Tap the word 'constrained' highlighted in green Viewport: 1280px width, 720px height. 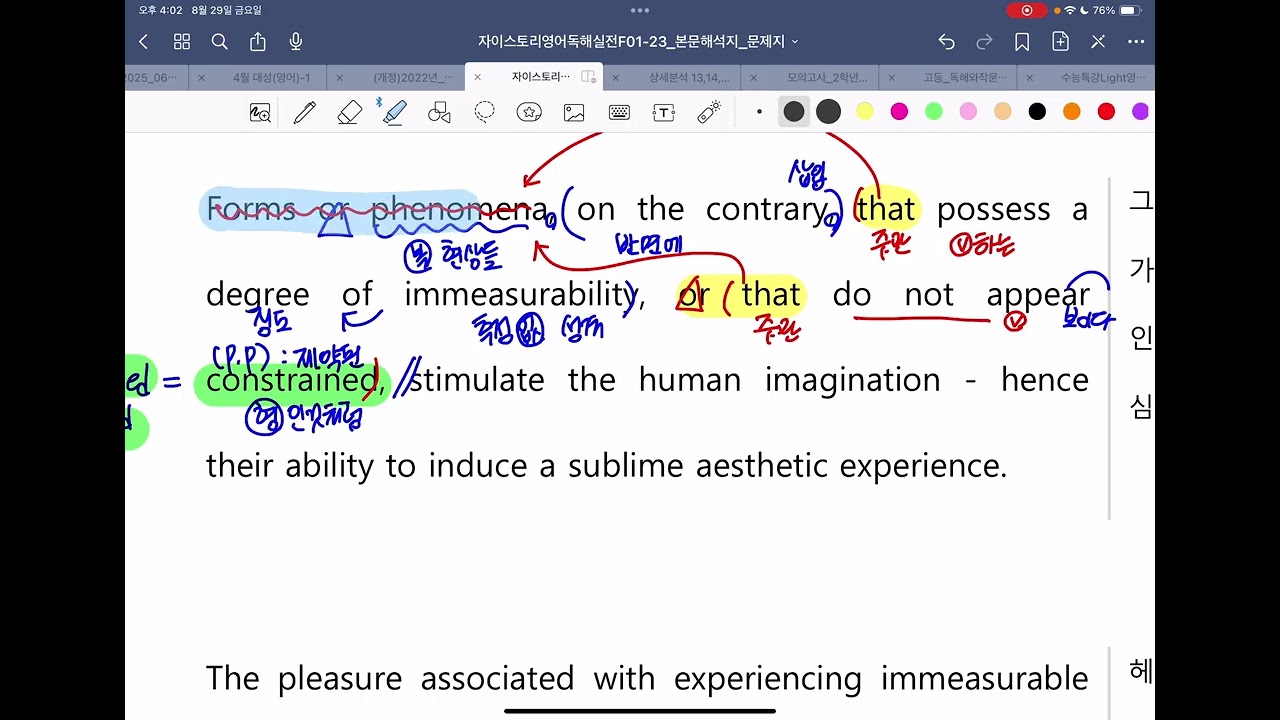(290, 380)
